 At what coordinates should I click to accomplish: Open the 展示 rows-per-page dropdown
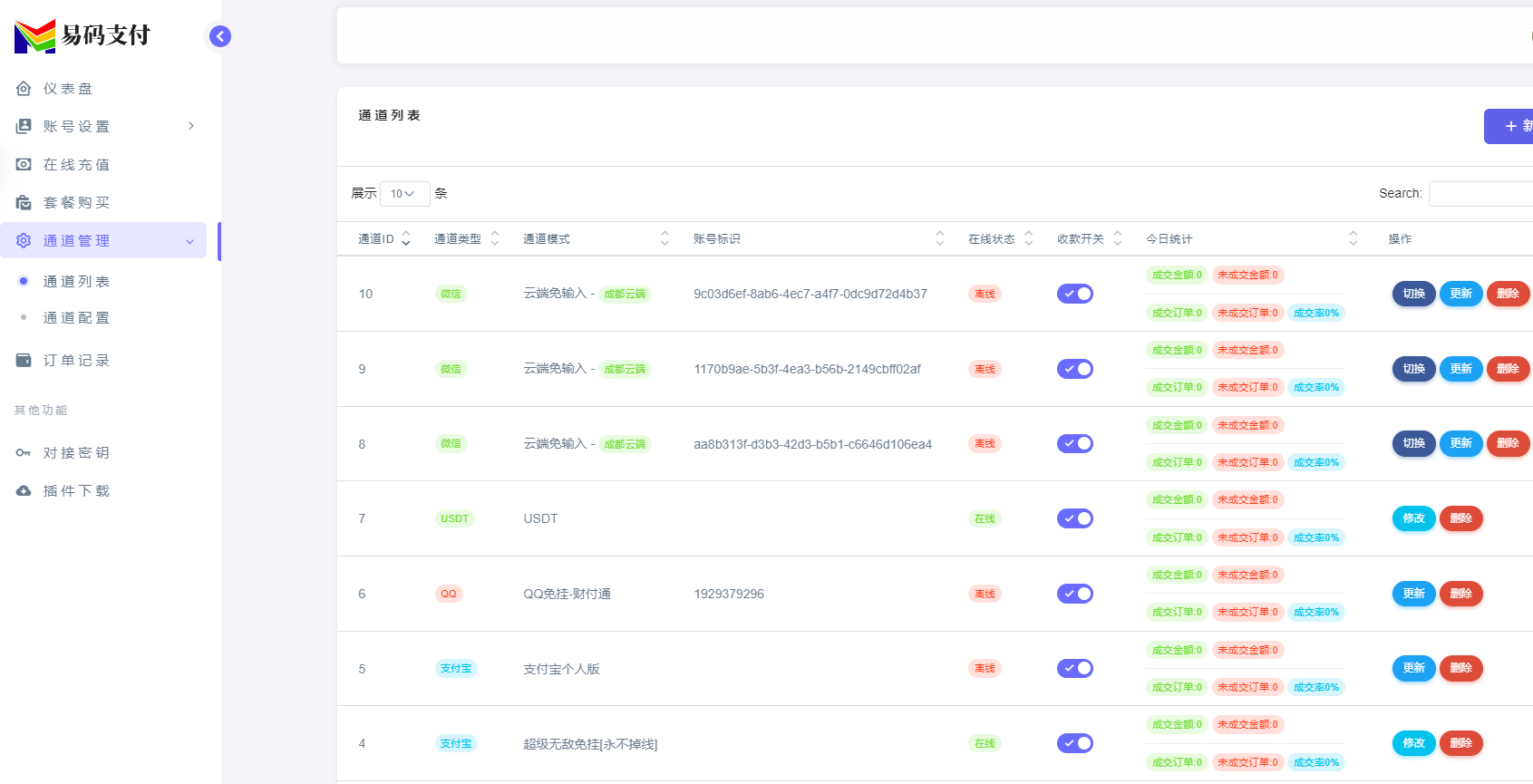tap(403, 194)
